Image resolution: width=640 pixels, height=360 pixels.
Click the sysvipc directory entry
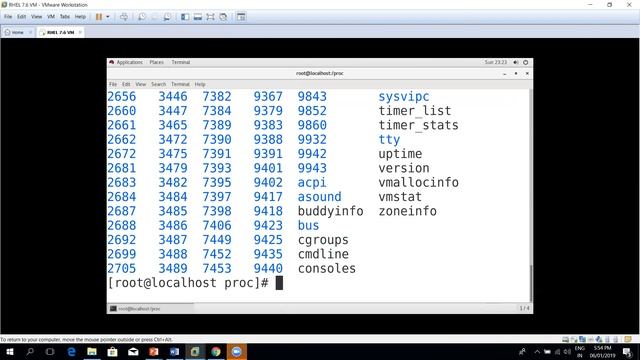[x=404, y=97]
